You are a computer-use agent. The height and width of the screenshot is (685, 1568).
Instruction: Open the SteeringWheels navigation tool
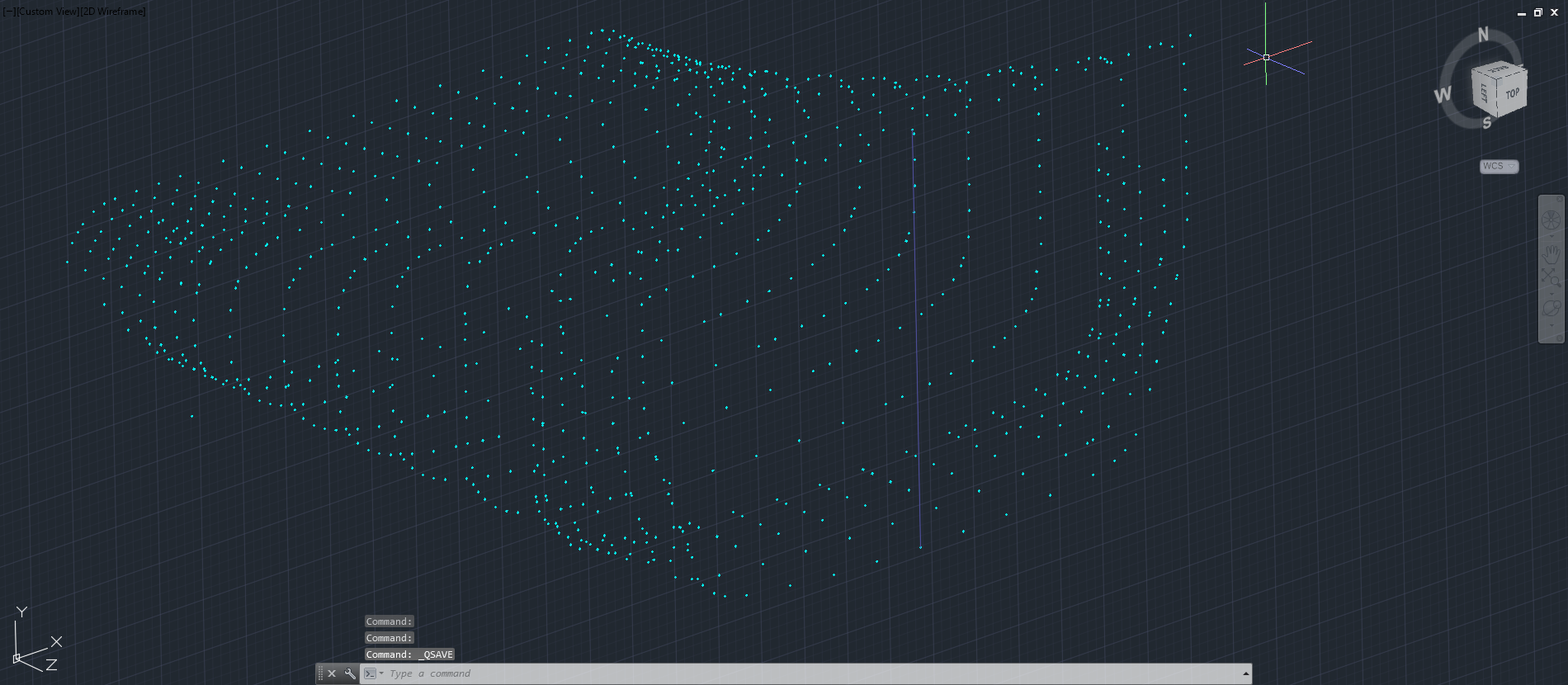pyautogui.click(x=1551, y=220)
